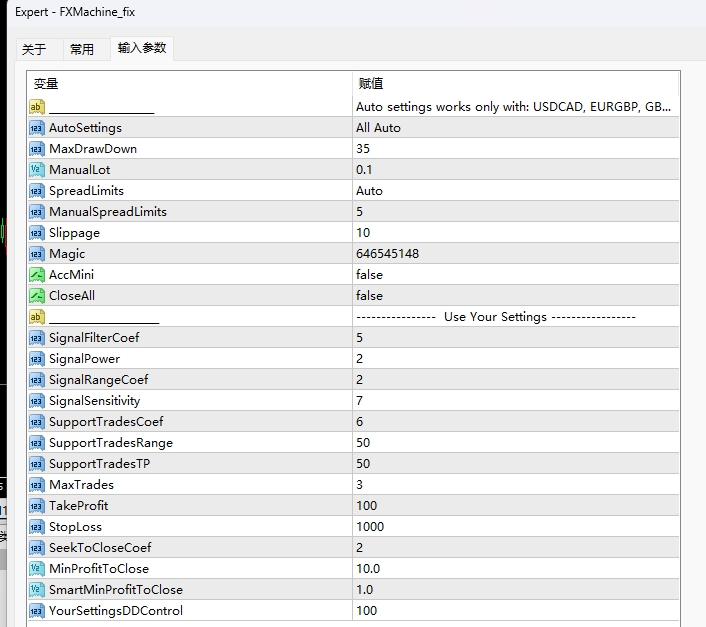Click the MaxTrades row icon
The height and width of the screenshot is (627, 706).
[37, 485]
